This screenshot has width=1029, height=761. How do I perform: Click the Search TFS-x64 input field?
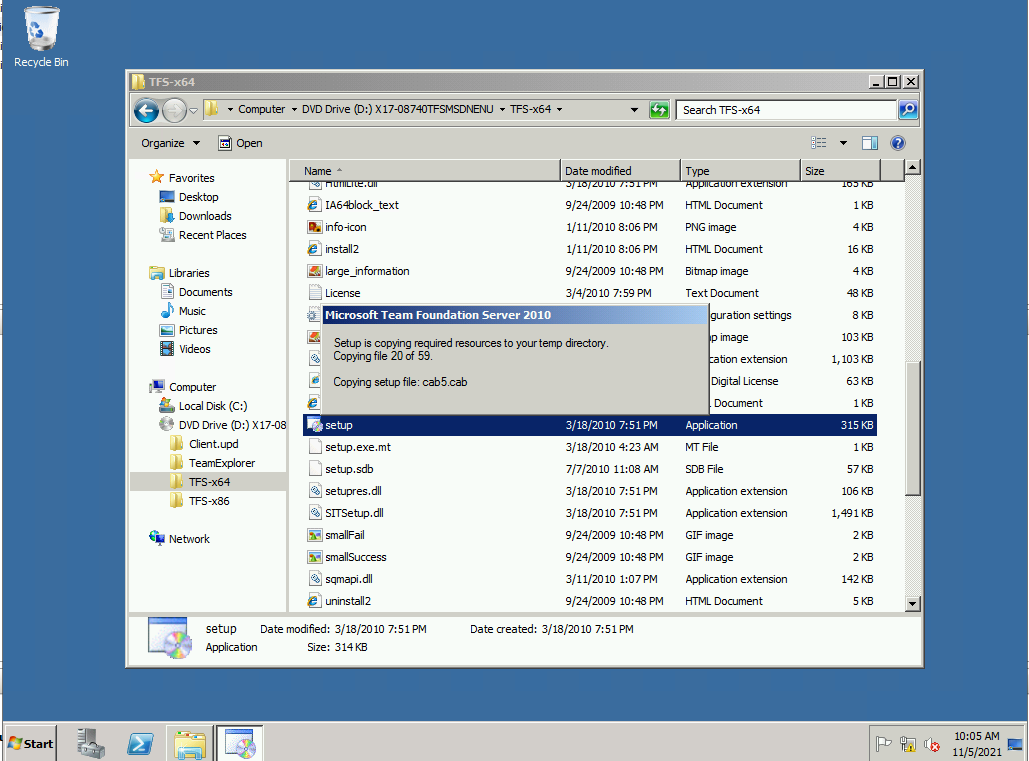click(x=786, y=110)
